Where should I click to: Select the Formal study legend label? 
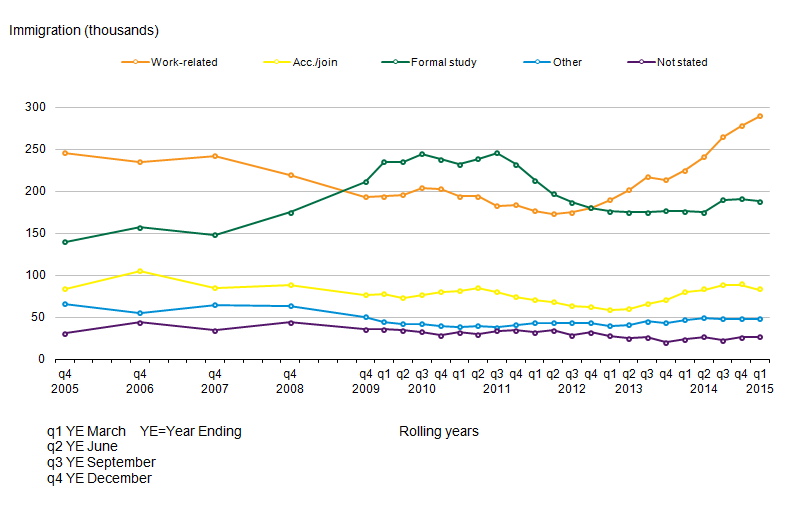[x=443, y=62]
